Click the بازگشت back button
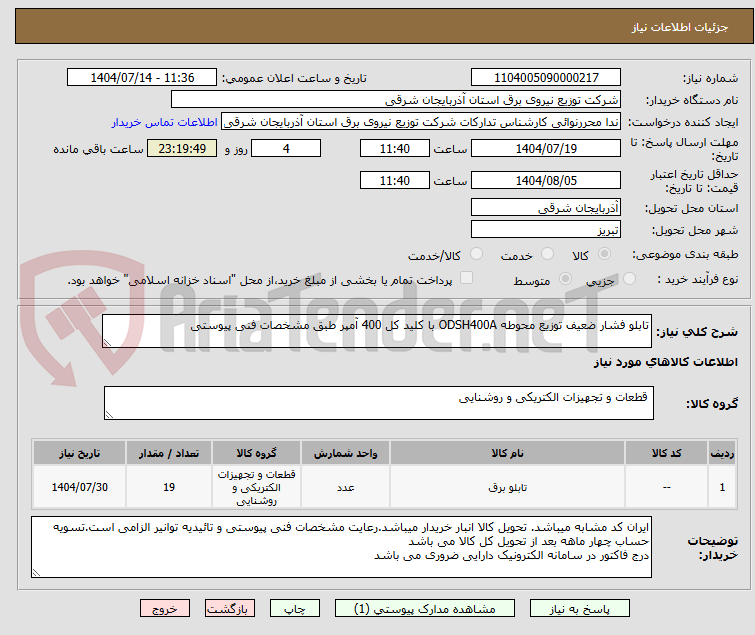 [x=229, y=609]
